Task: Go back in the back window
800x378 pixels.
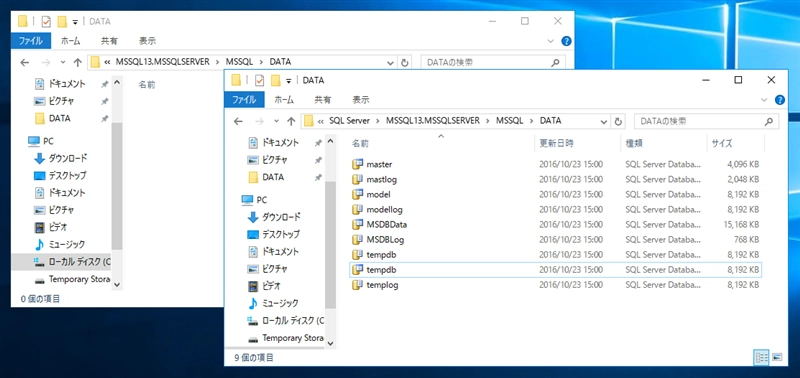Action: 24,62
